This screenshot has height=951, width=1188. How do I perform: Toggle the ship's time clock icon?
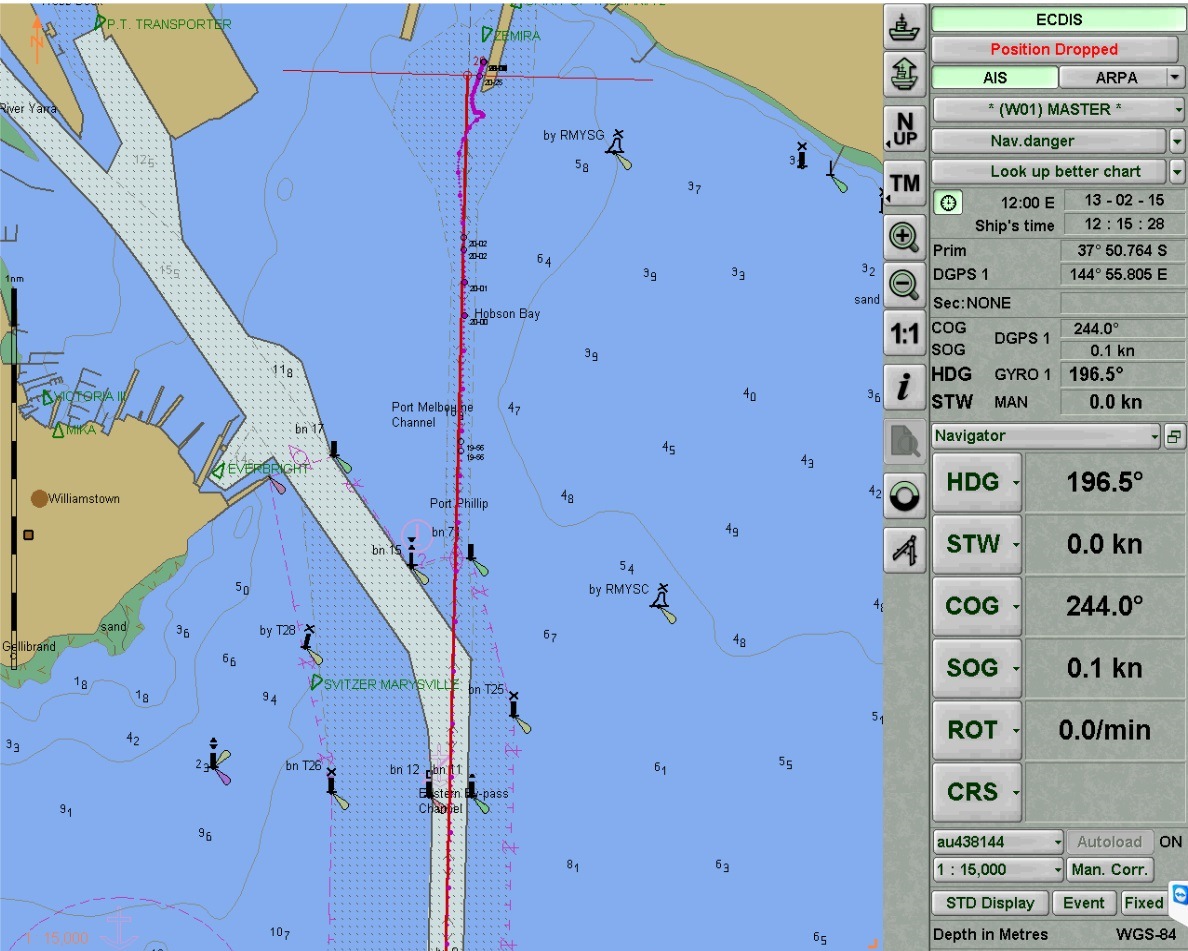[948, 203]
